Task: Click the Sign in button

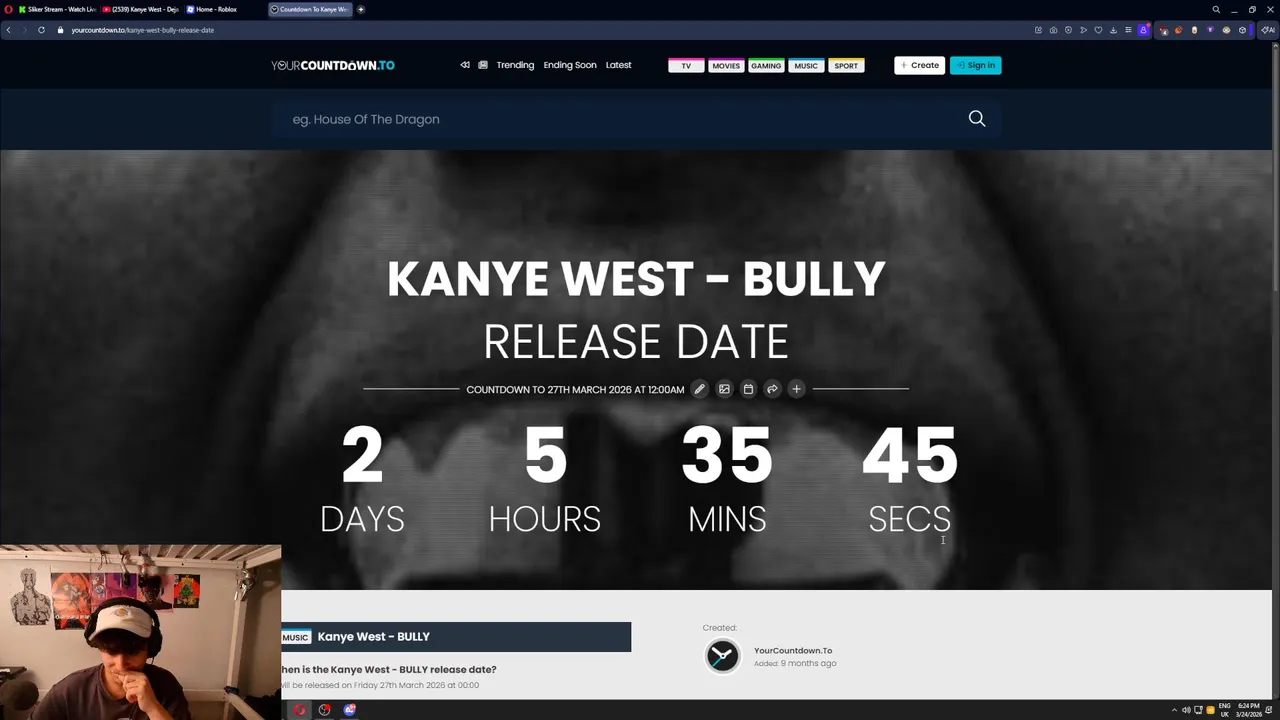Action: pos(975,65)
